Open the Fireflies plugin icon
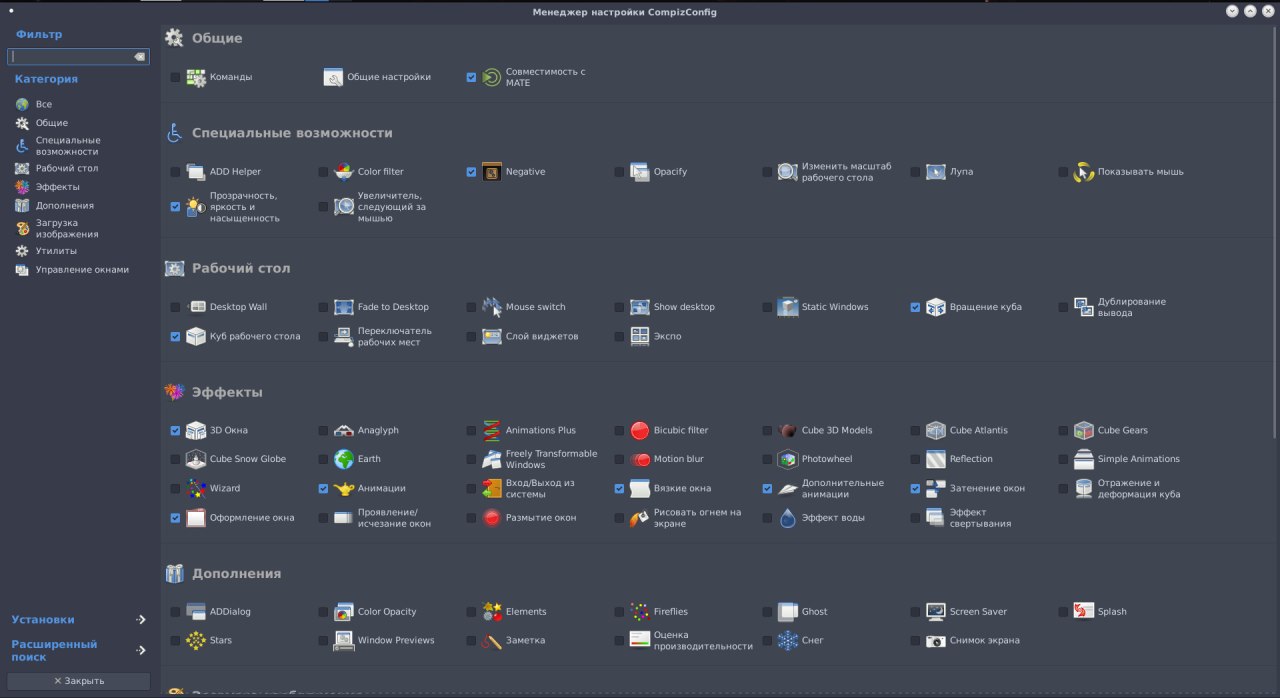Viewport: 1280px width, 698px height. (639, 611)
